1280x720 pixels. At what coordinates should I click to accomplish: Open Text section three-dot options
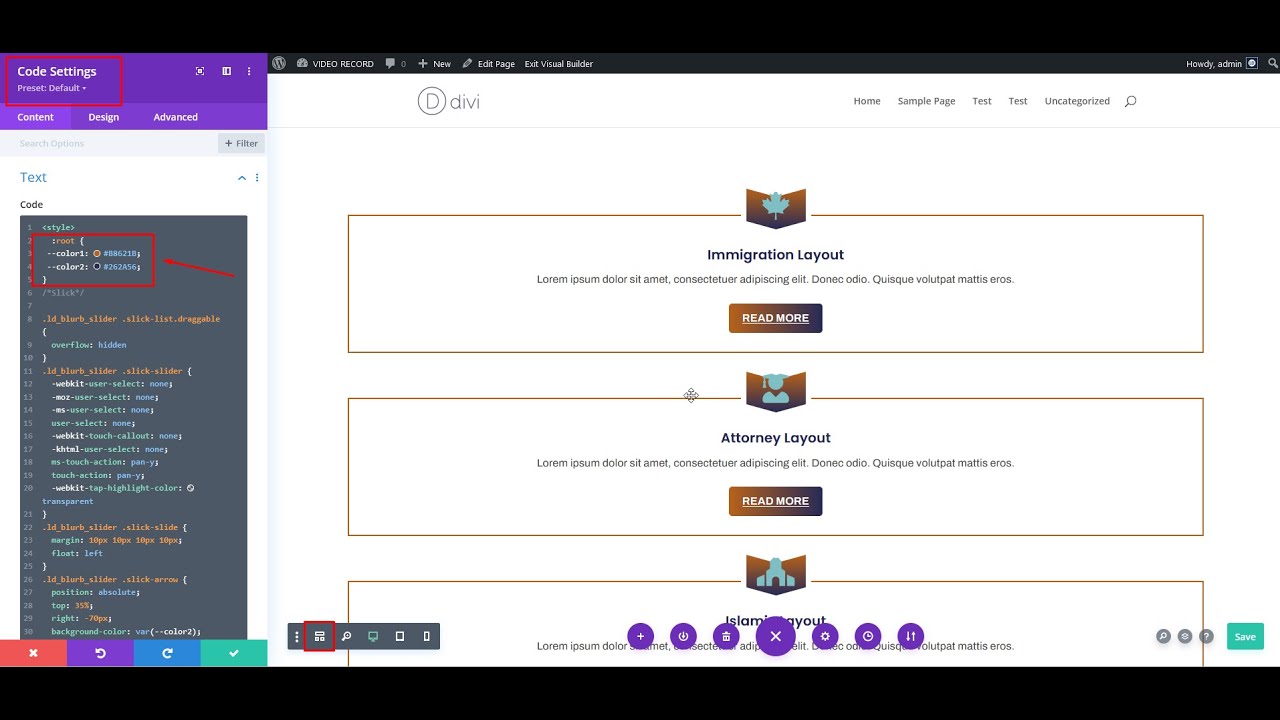(257, 178)
